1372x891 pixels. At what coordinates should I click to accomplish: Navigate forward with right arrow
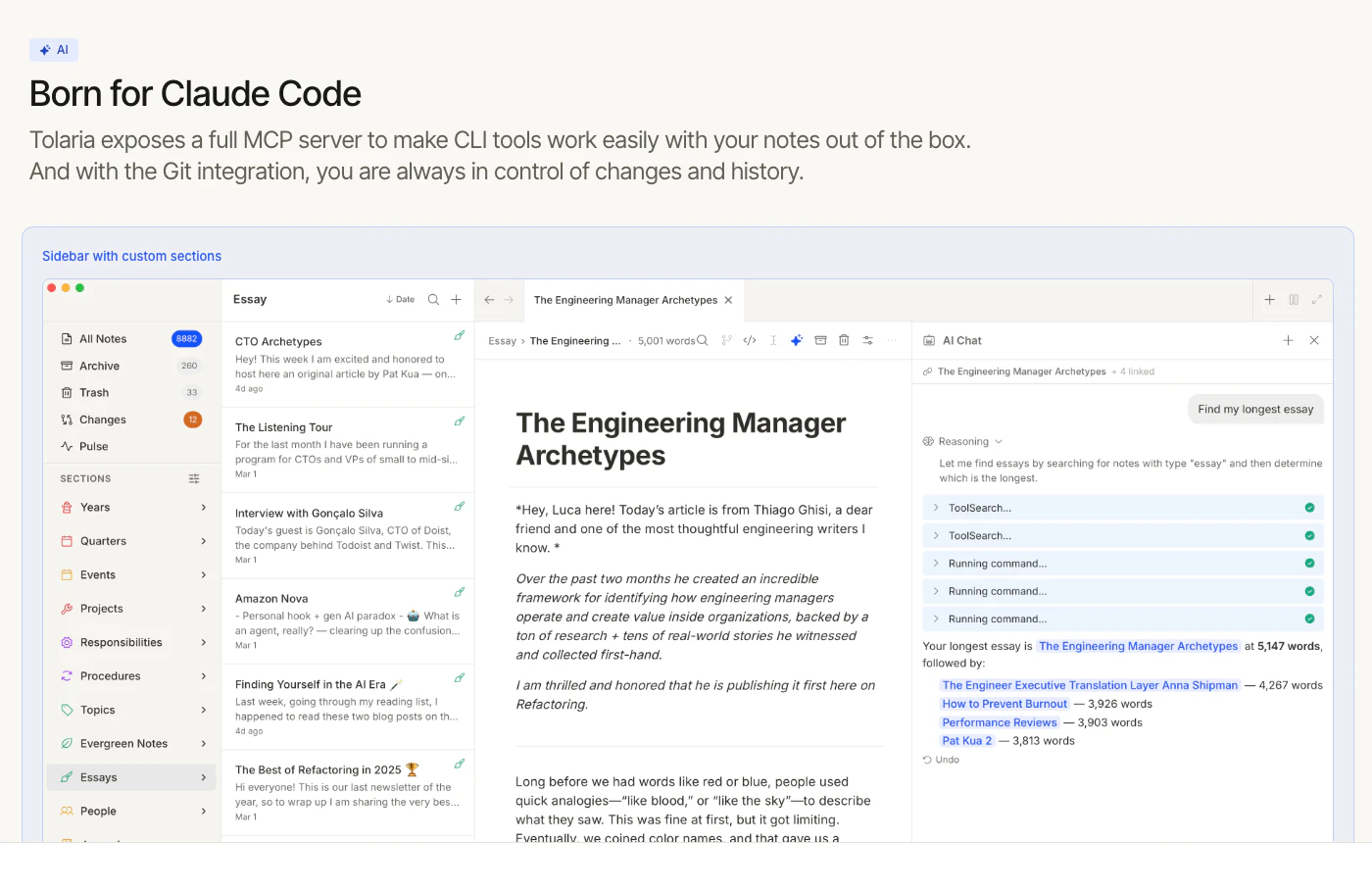click(509, 300)
